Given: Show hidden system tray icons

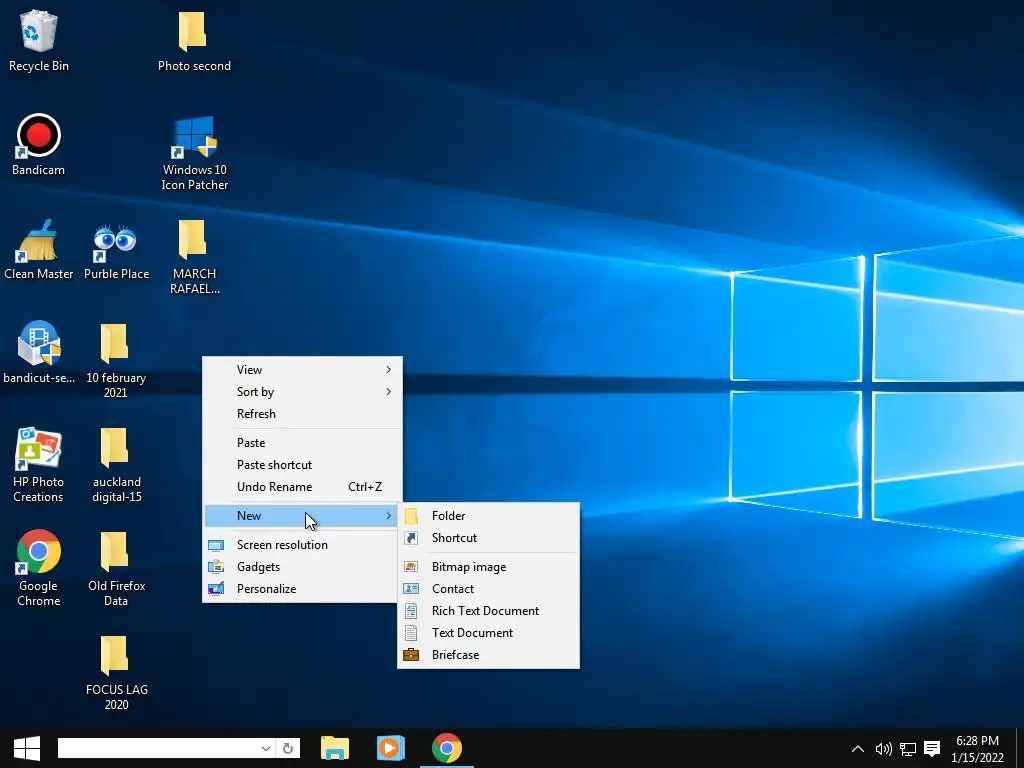Looking at the screenshot, I should tap(858, 749).
